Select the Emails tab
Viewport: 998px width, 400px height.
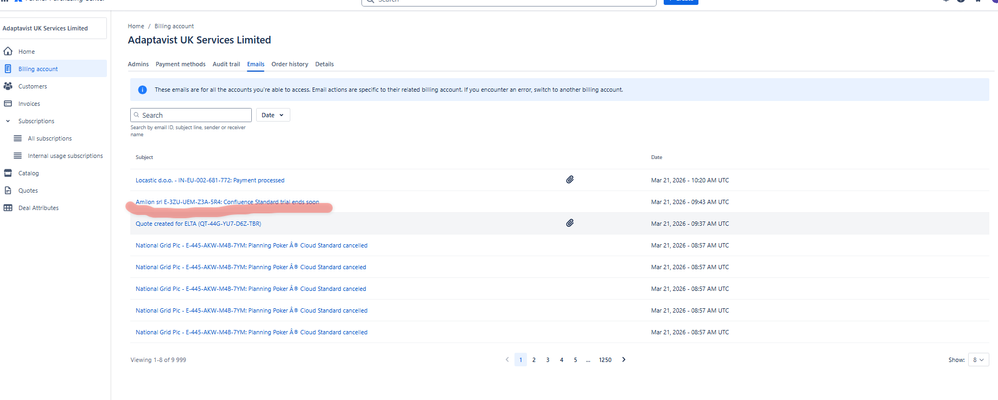coord(256,64)
